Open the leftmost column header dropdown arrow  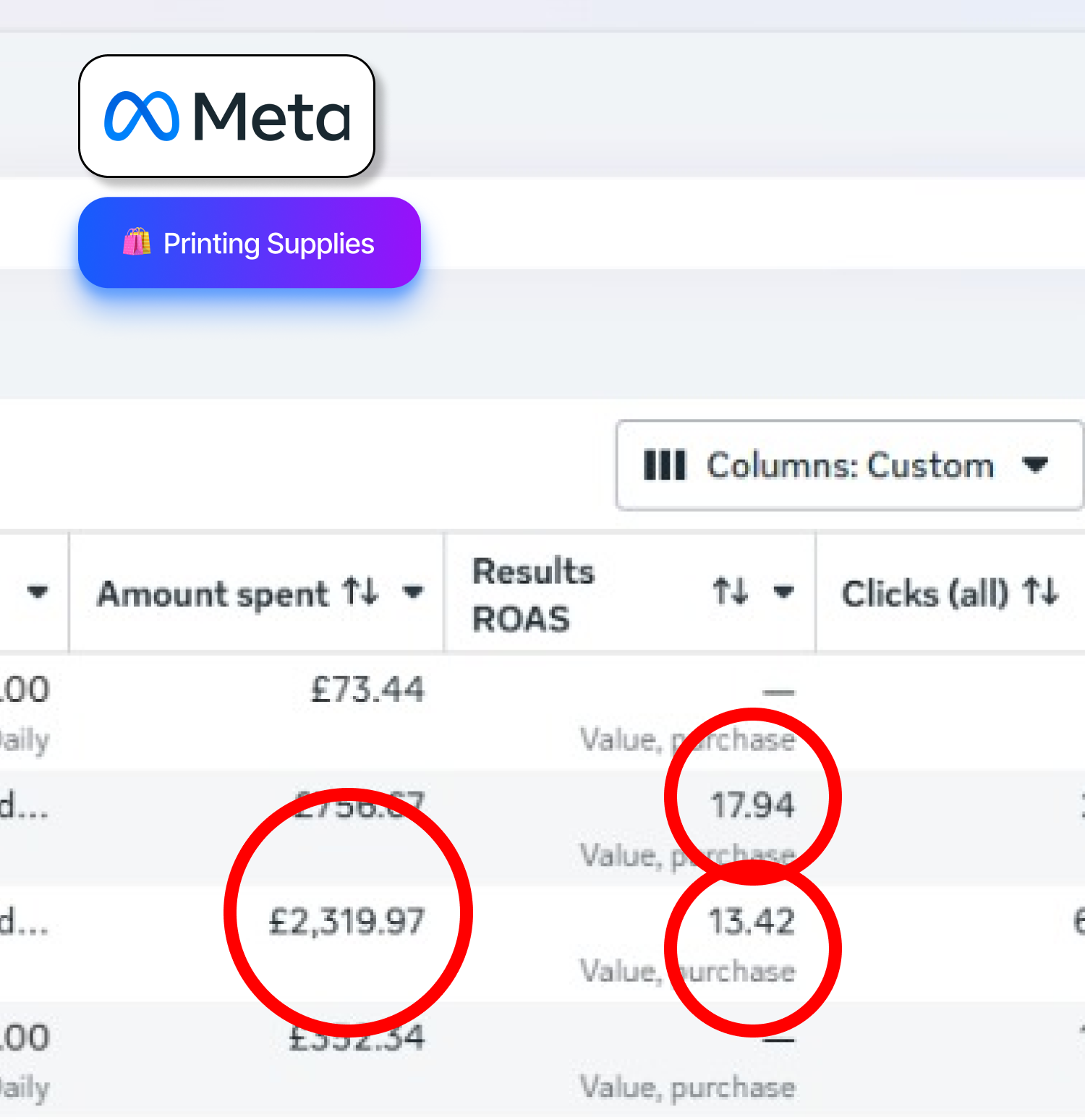coord(37,593)
